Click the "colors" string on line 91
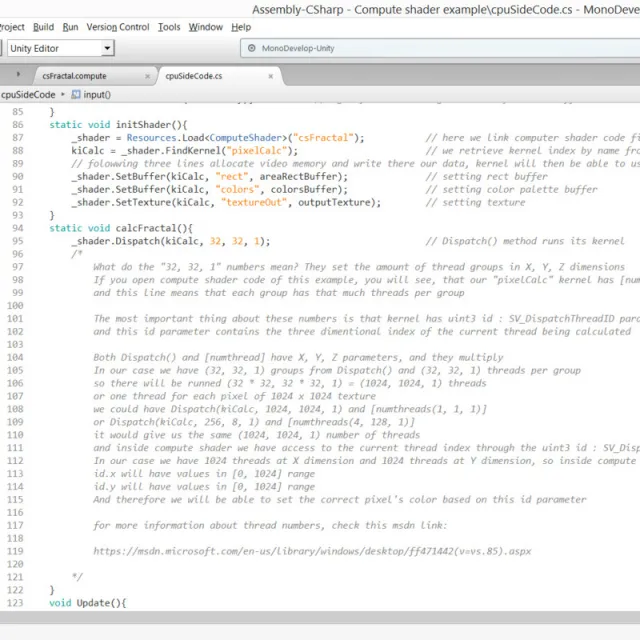Screen dimensions: 640x640 click(x=237, y=189)
